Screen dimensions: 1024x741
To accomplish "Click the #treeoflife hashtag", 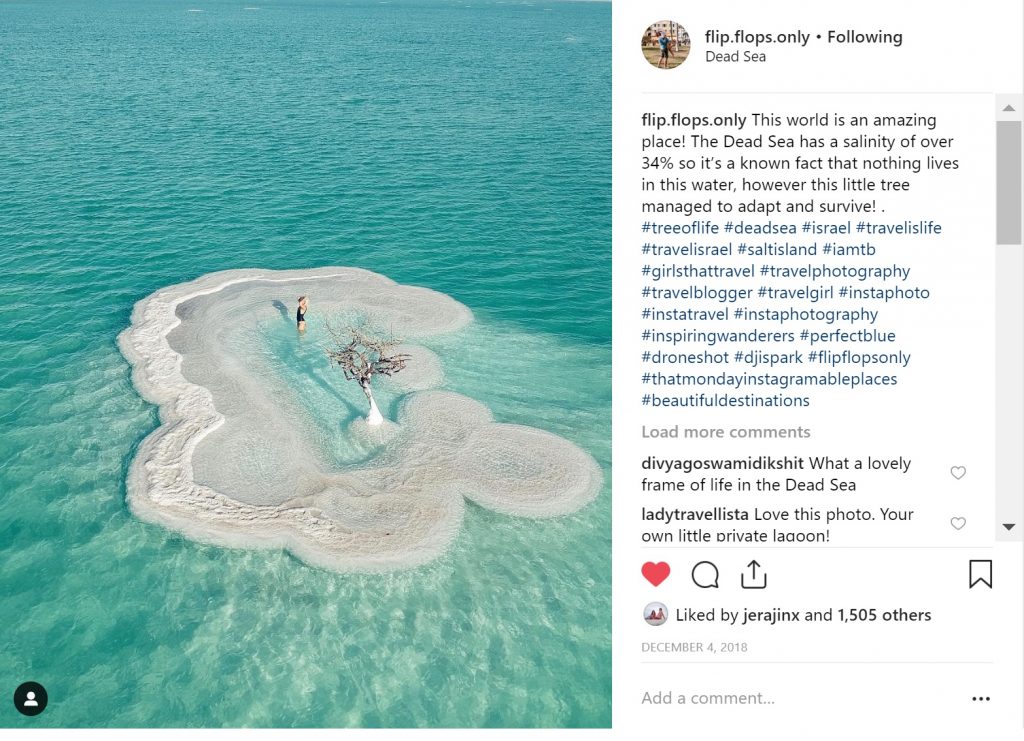I will 680,228.
